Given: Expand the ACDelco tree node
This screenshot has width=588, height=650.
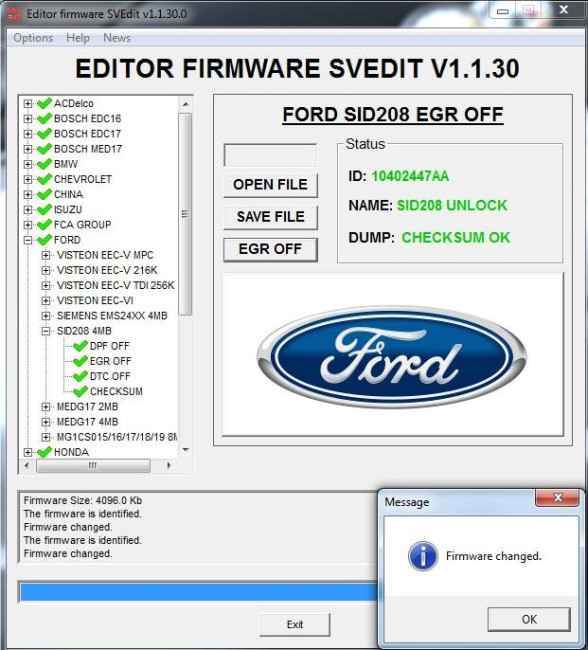Looking at the screenshot, I should coord(28,103).
